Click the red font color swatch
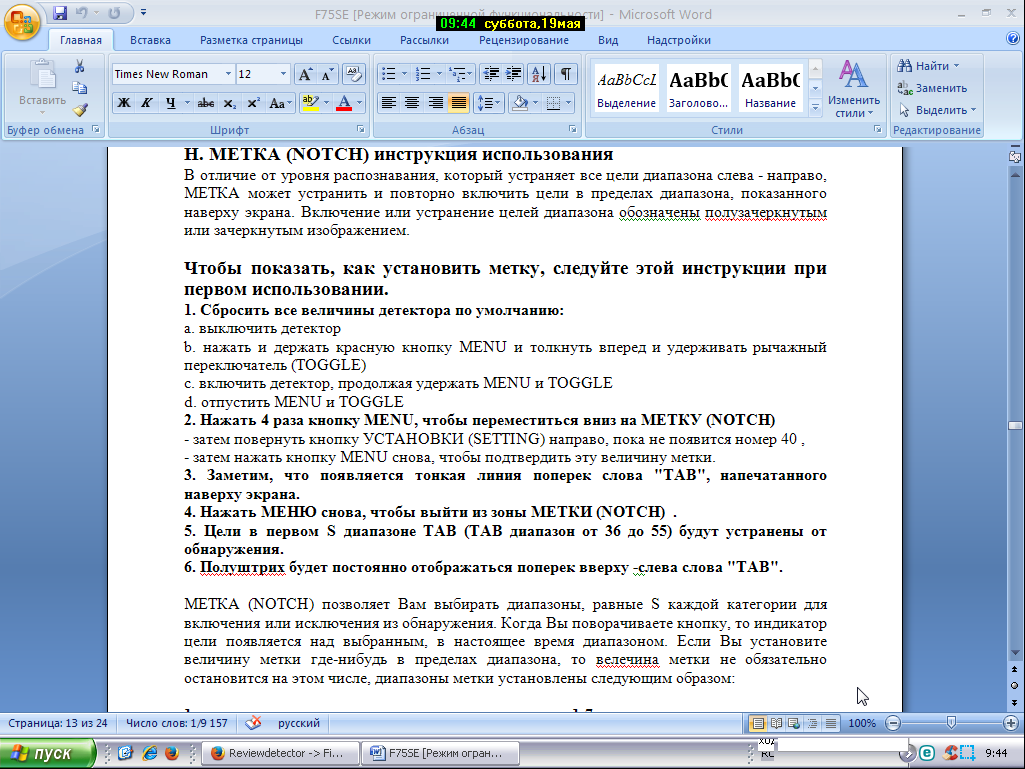This screenshot has height=769, width=1025. 344,103
